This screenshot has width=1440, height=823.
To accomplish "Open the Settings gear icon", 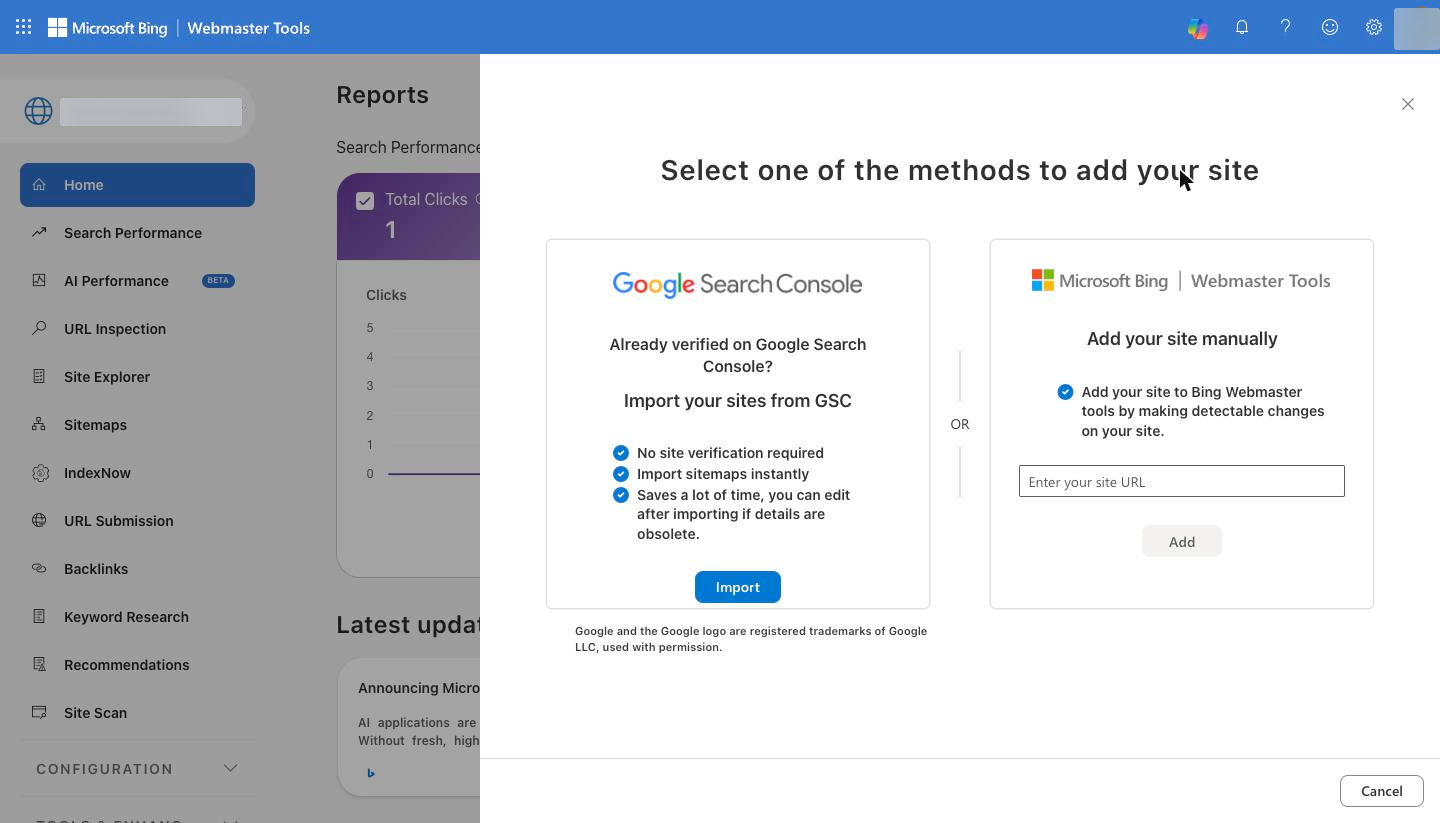I will [x=1374, y=28].
